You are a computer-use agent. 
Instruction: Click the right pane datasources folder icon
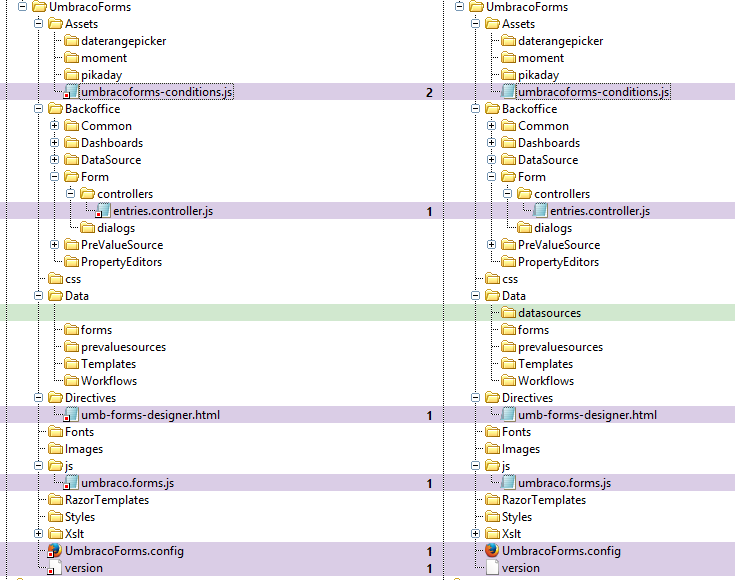tap(508, 312)
